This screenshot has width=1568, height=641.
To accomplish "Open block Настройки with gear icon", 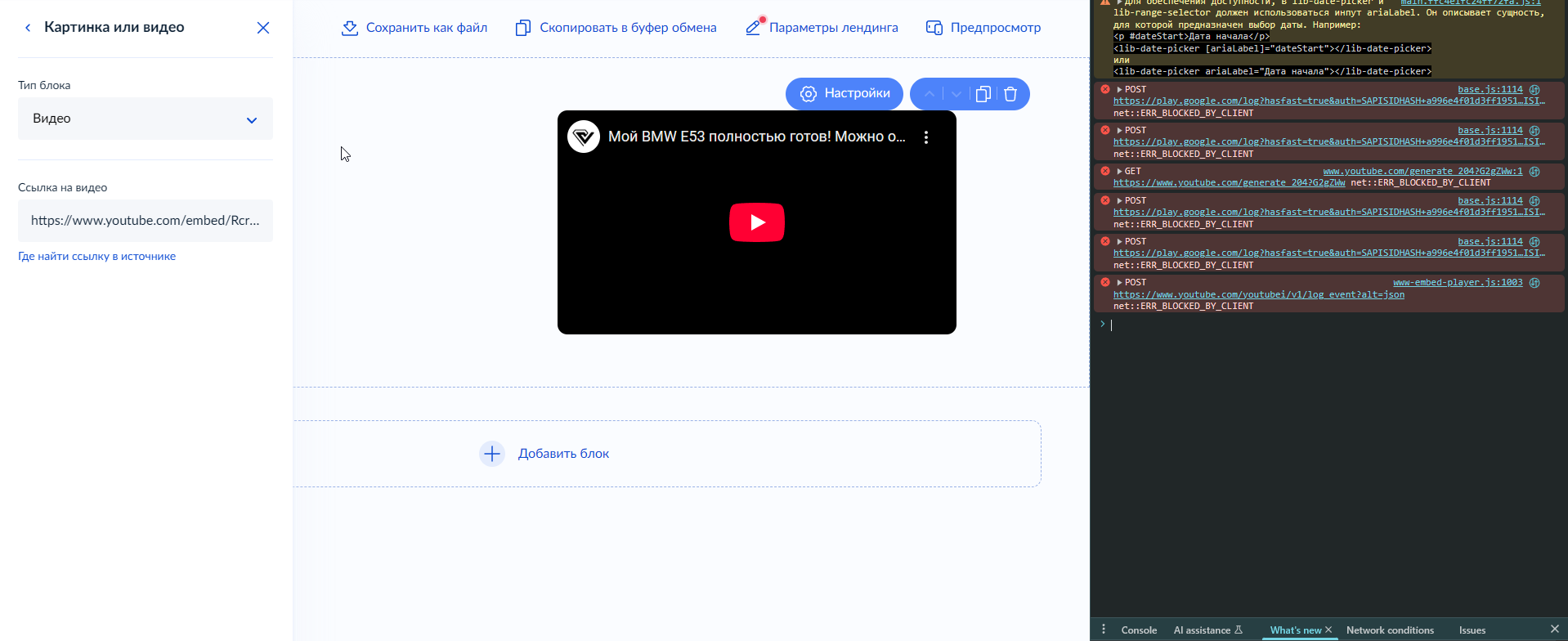I will (844, 93).
